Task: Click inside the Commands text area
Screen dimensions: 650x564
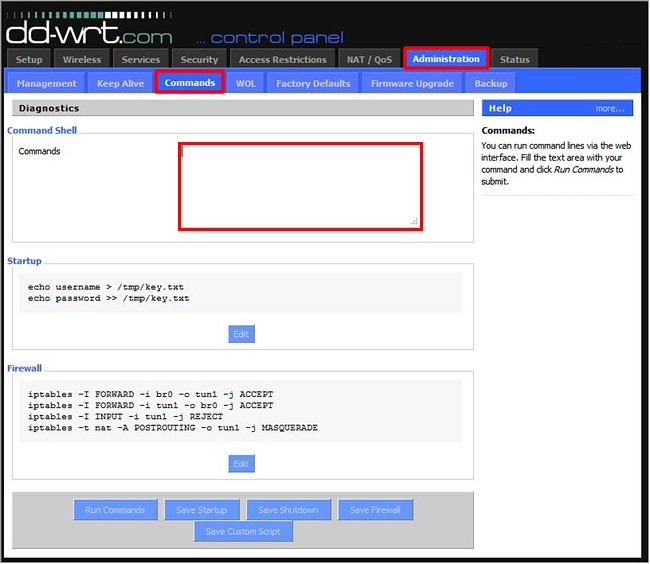Action: click(300, 186)
